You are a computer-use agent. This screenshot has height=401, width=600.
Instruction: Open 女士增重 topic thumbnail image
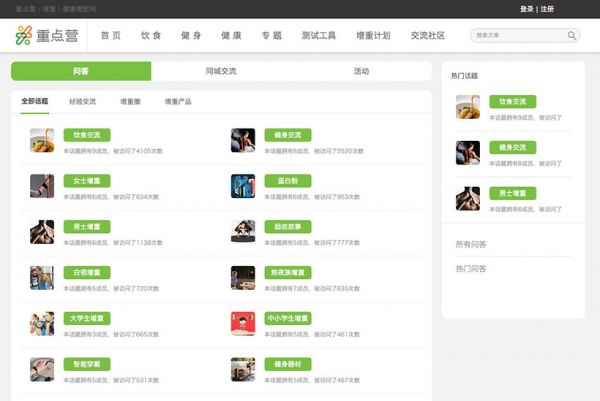42,186
